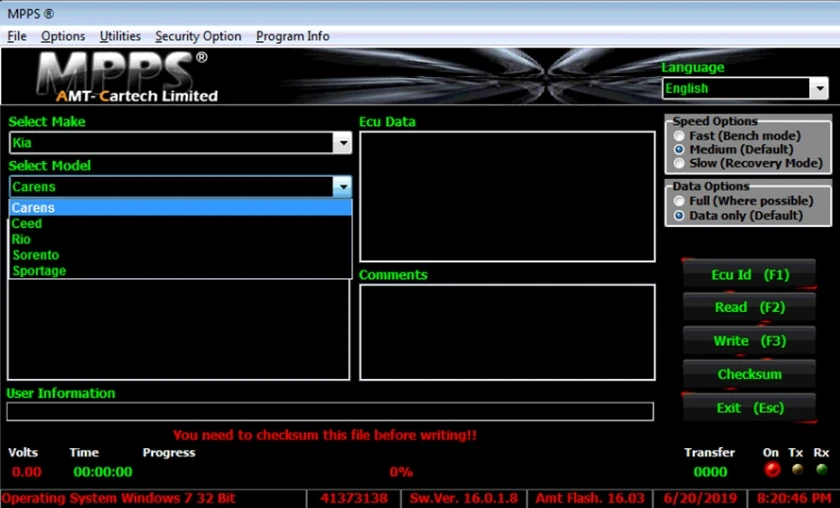The width and height of the screenshot is (840, 508).
Task: Click the 0000 transfer counter
Action: pyautogui.click(x=710, y=472)
